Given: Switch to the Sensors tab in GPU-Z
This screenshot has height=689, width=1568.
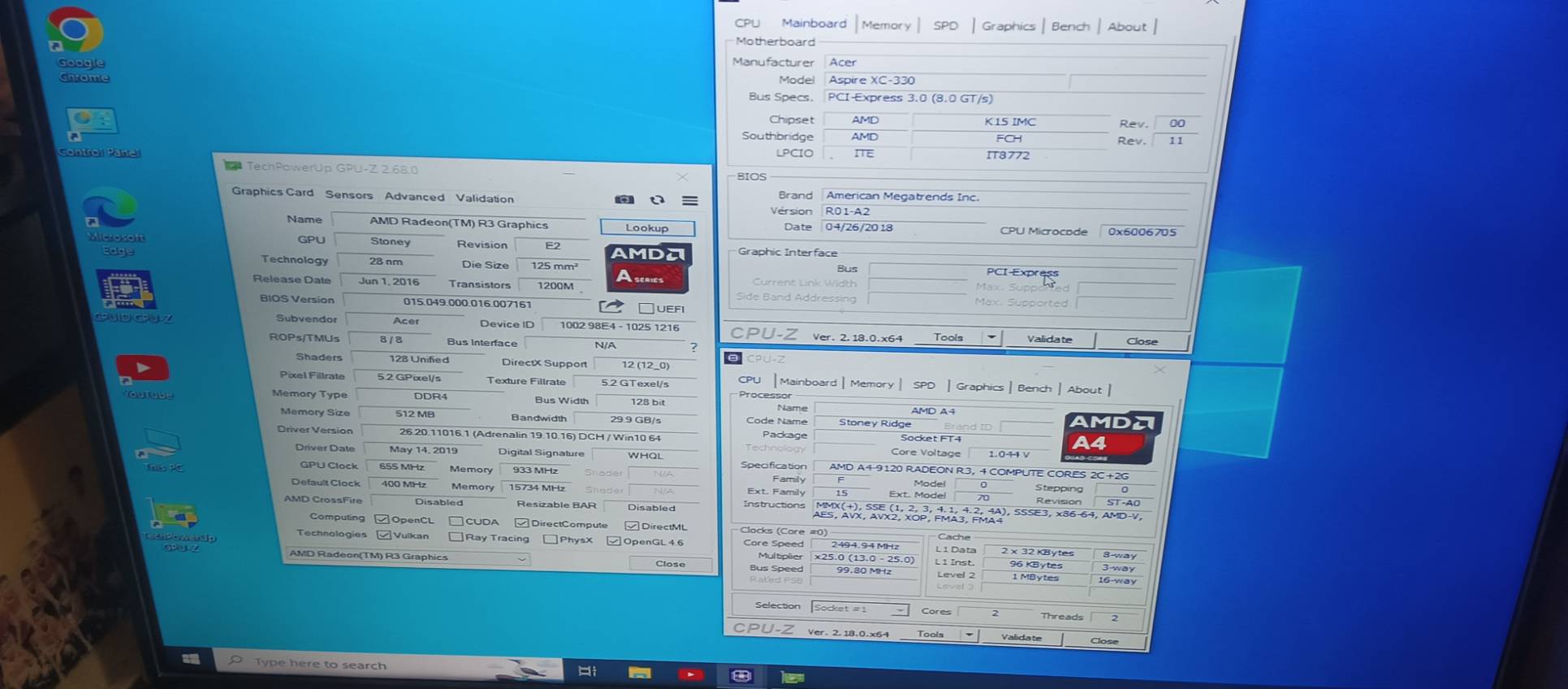Looking at the screenshot, I should click(348, 195).
